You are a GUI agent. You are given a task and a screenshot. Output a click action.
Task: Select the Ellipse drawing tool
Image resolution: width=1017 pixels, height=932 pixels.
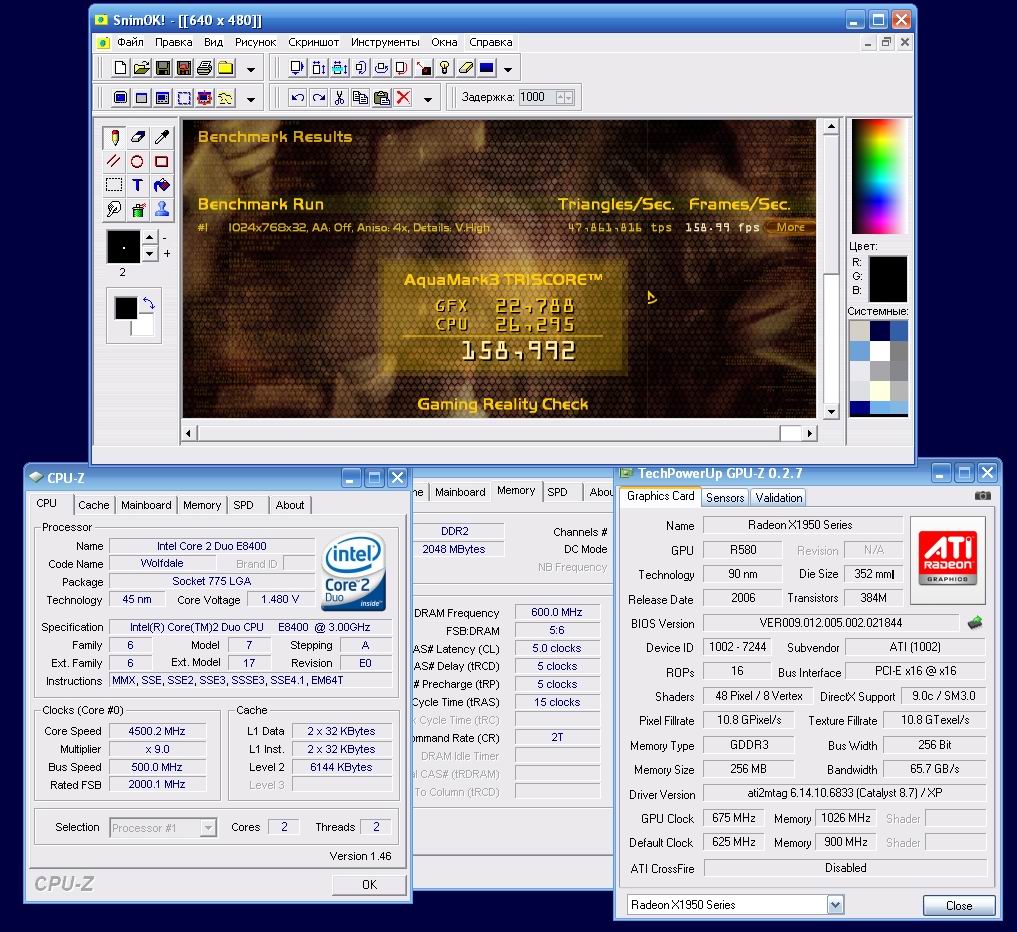coord(138,161)
